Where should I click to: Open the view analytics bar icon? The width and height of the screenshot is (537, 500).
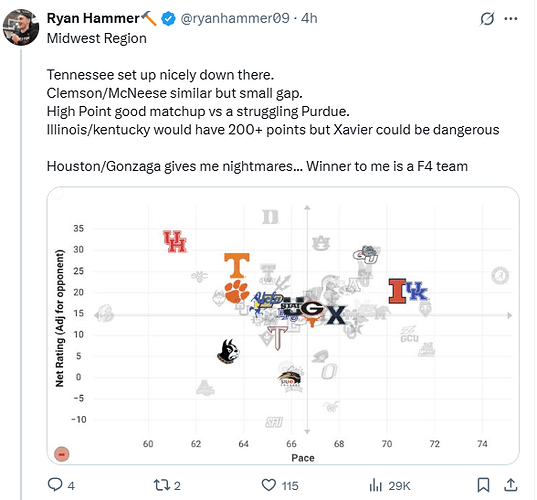[375, 485]
